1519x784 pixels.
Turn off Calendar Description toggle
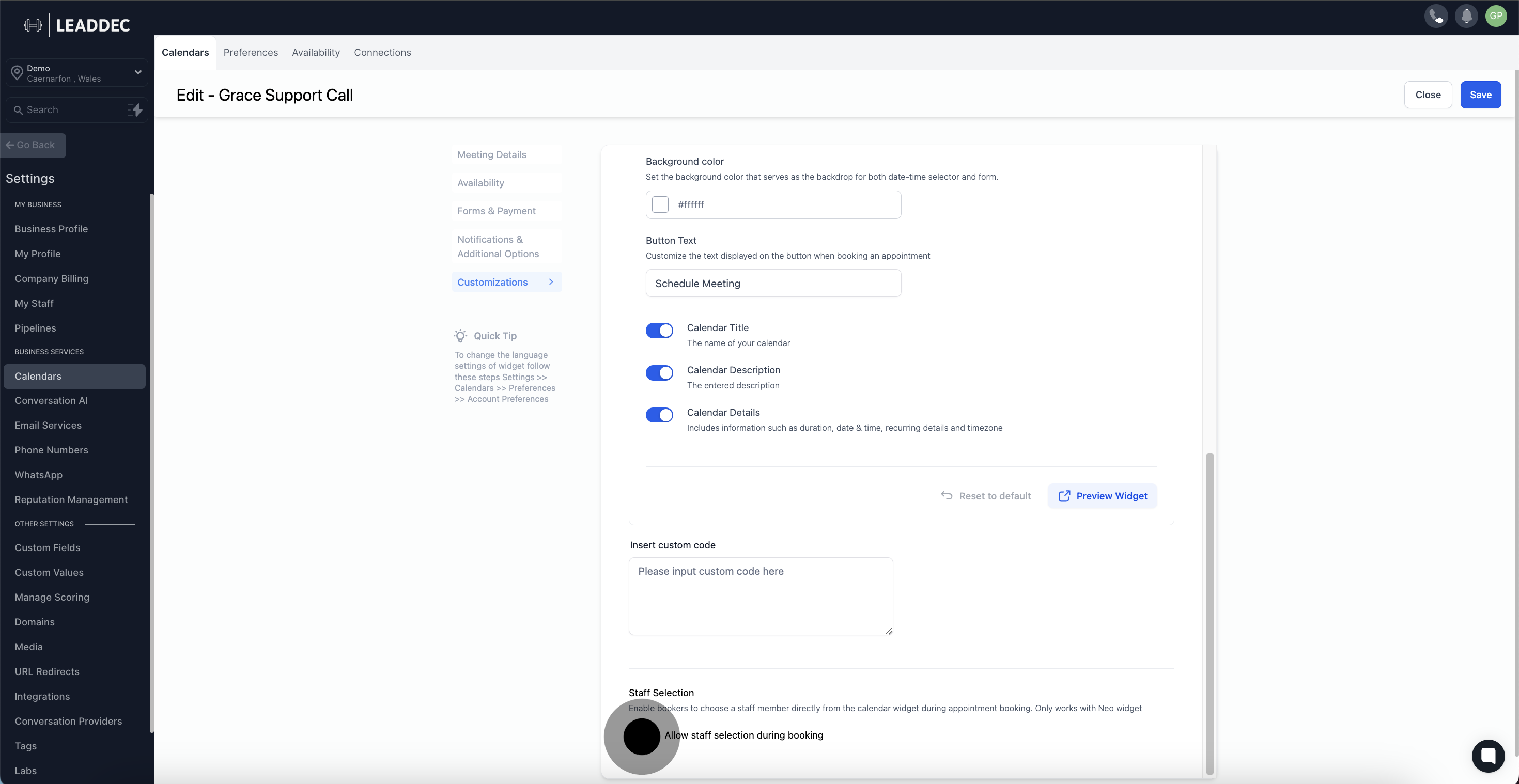[x=659, y=373]
